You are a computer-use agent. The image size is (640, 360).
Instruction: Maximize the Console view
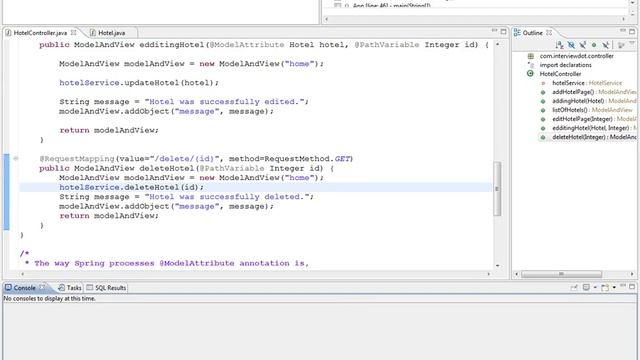coord(632,287)
